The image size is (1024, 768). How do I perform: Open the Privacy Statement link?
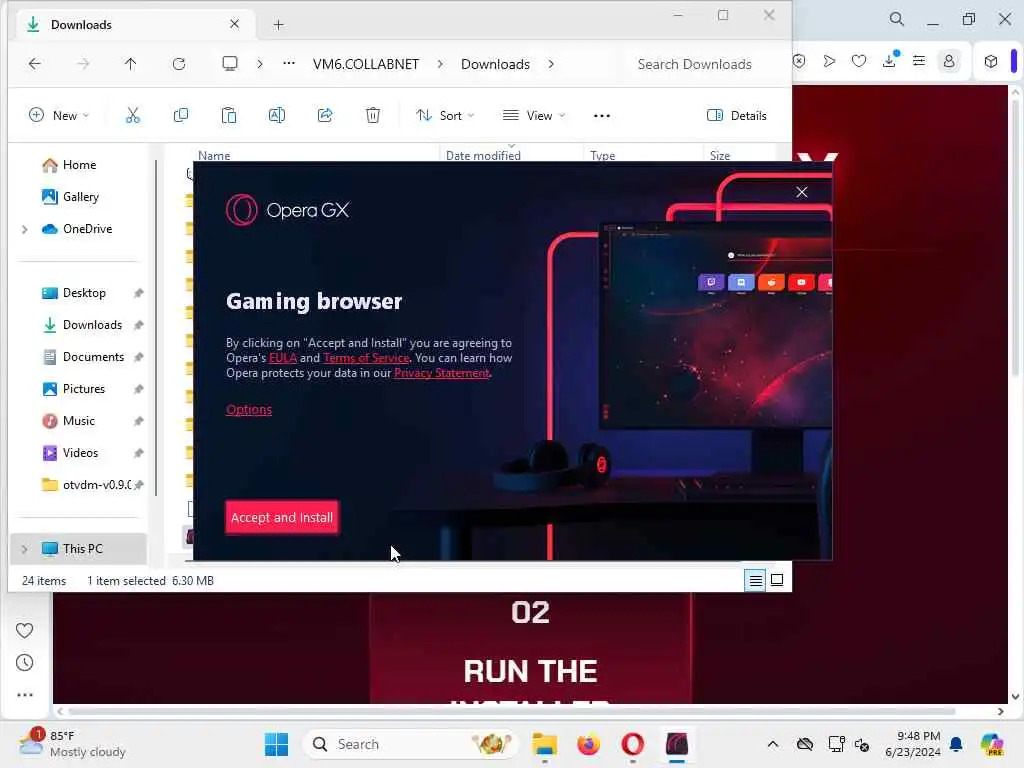441,373
